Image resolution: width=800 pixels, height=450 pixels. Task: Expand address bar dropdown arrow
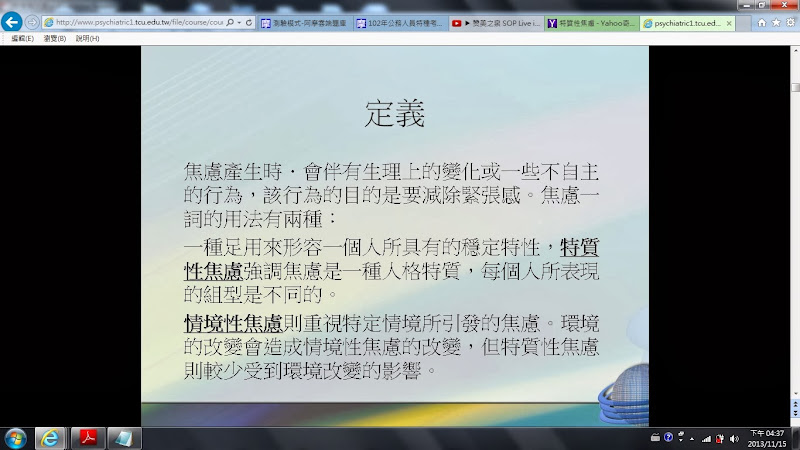point(240,22)
